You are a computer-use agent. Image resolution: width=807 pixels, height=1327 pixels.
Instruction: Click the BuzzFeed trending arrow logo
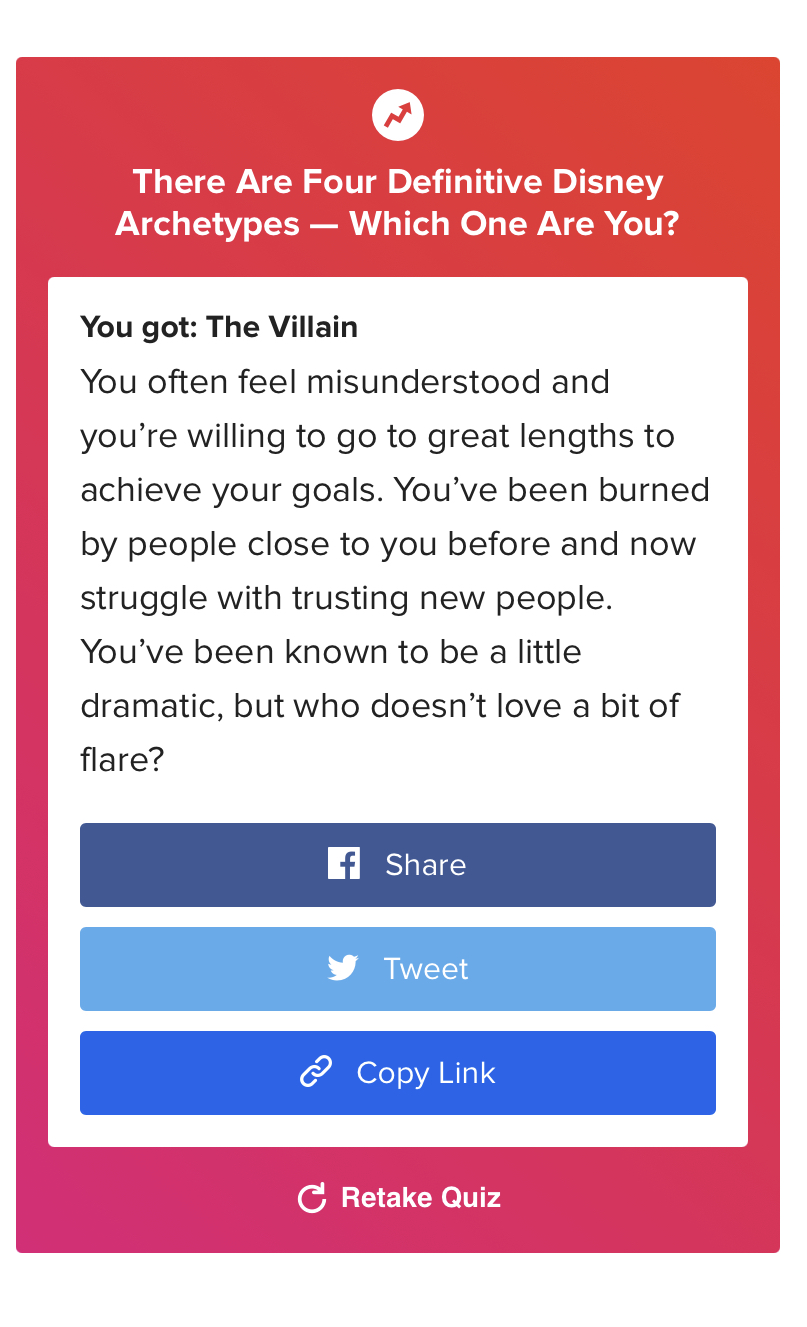(x=398, y=116)
